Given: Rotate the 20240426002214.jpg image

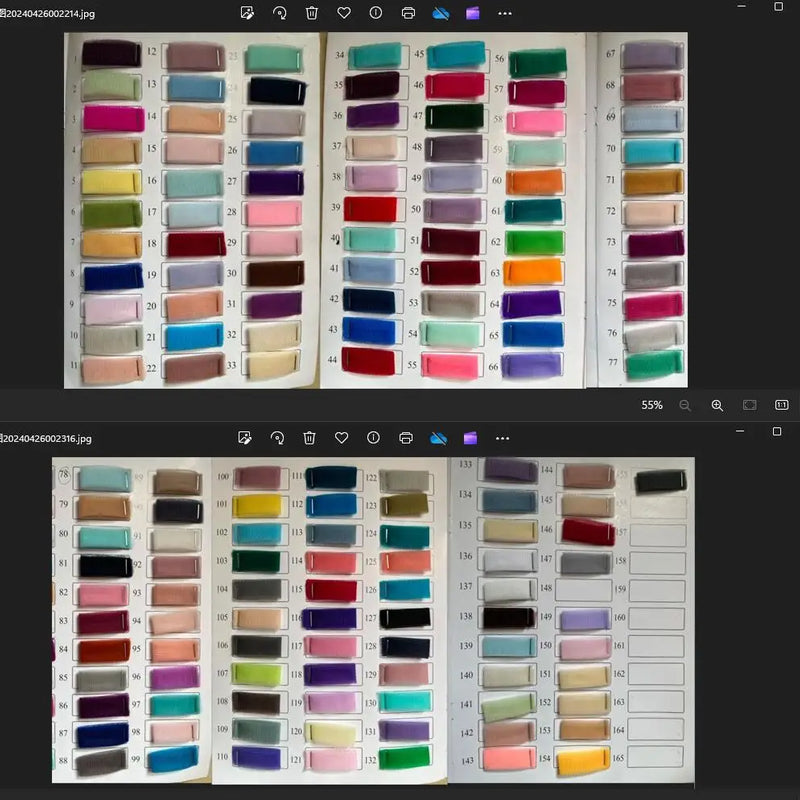Looking at the screenshot, I should (280, 13).
